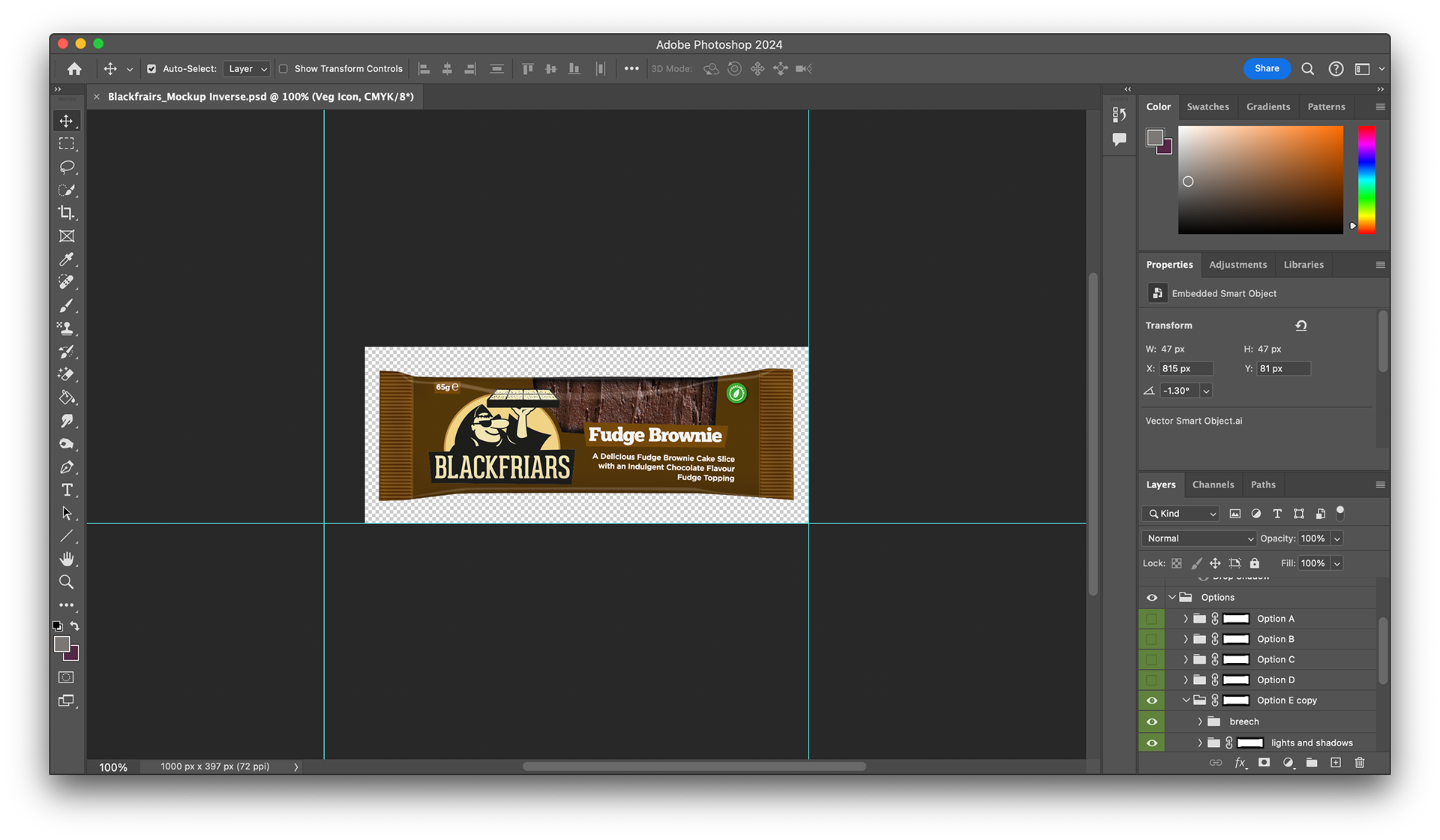Image resolution: width=1440 pixels, height=840 pixels.
Task: Expand the Option A group
Action: click(1186, 619)
